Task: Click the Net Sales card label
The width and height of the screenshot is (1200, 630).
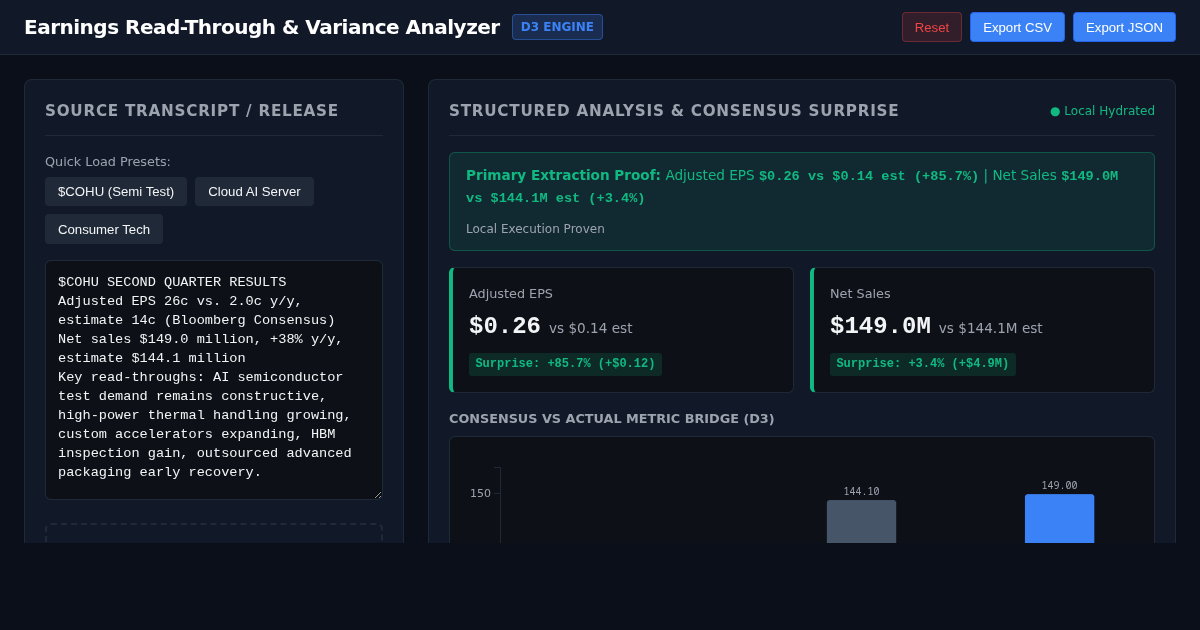Action: coord(860,293)
